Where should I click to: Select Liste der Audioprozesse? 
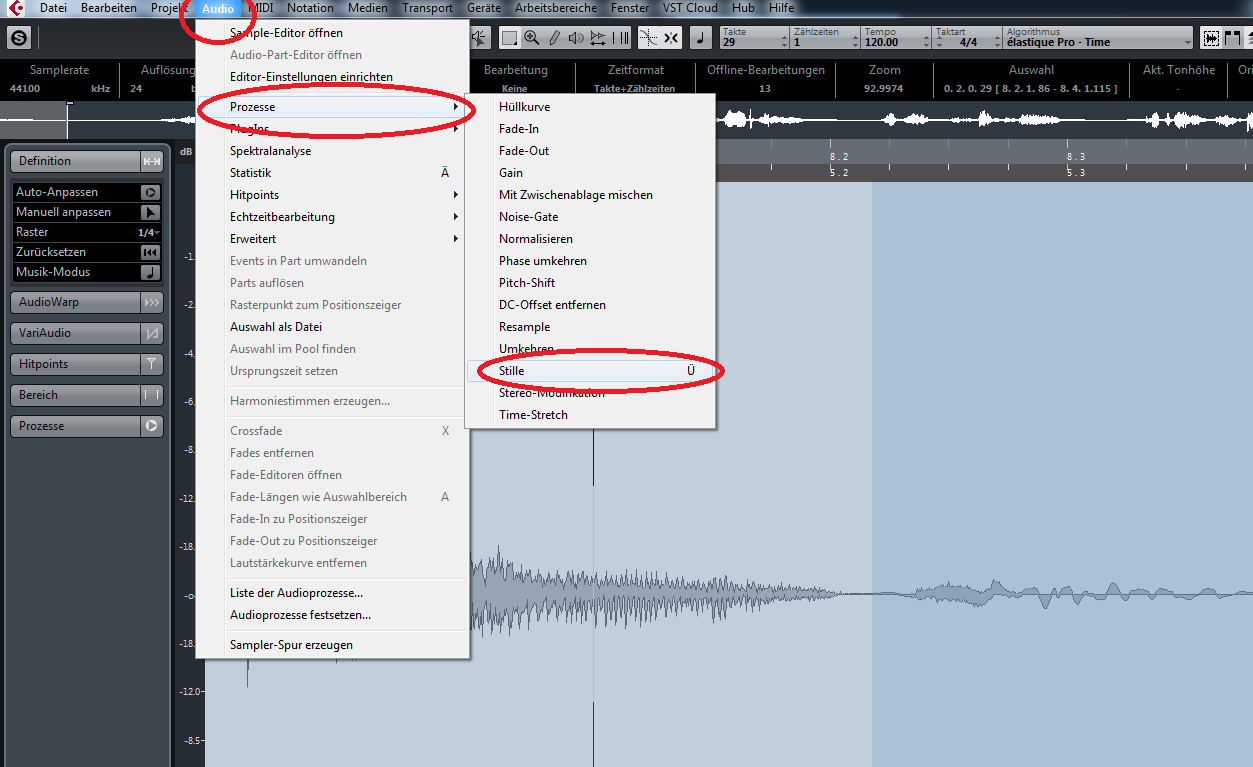pos(333,593)
